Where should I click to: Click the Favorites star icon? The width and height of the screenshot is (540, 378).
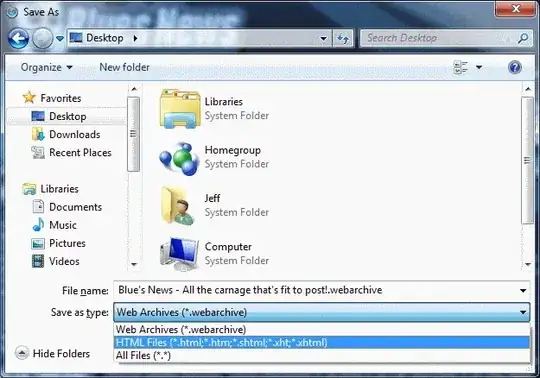29,97
